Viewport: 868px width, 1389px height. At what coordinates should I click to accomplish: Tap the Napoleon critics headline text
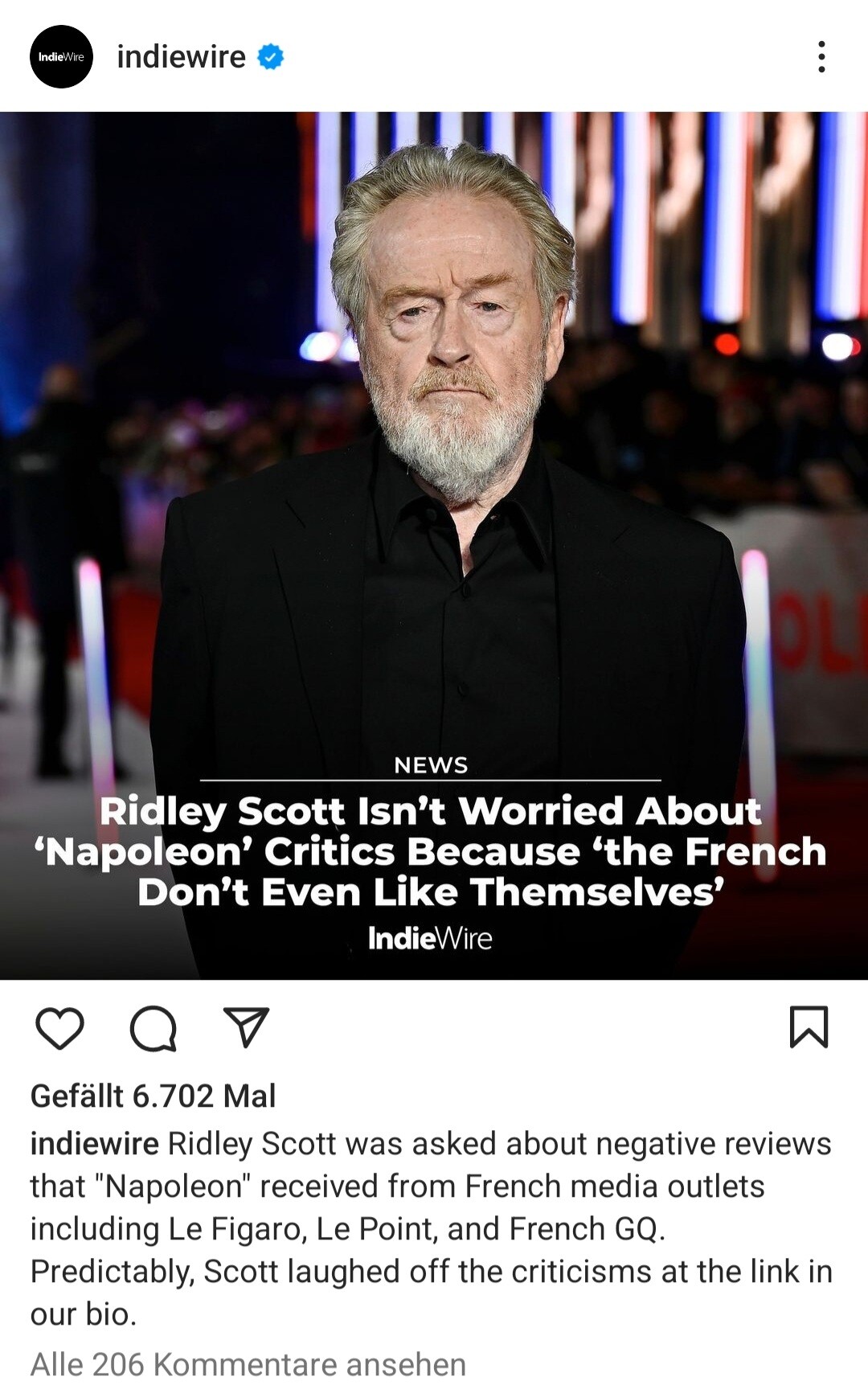tap(430, 851)
